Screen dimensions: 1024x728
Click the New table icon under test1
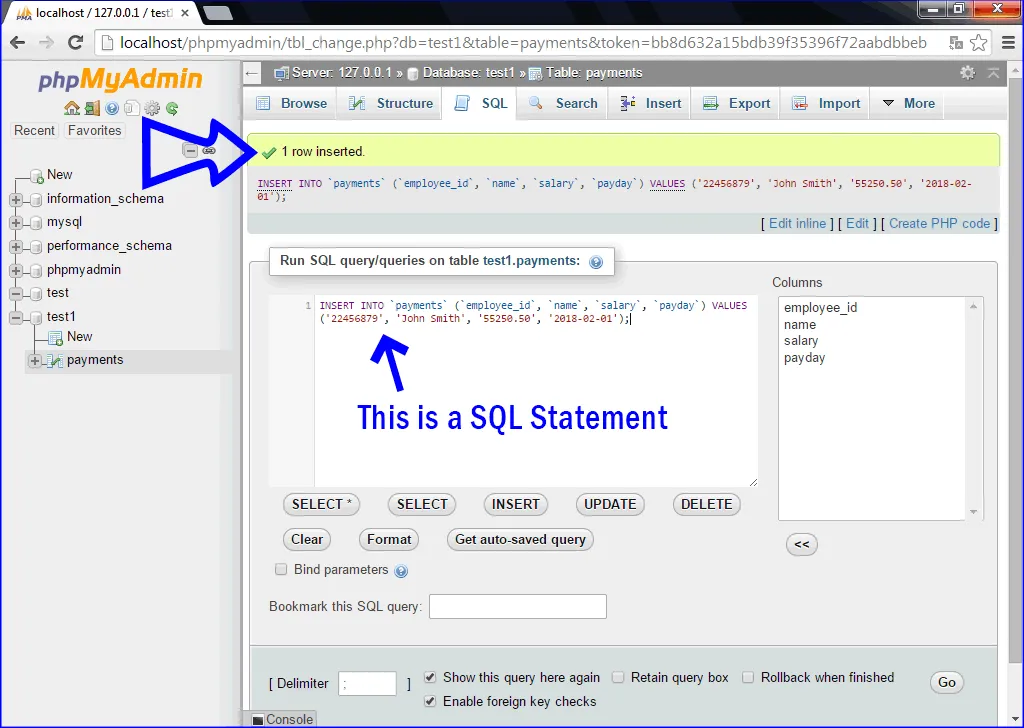tap(56, 337)
